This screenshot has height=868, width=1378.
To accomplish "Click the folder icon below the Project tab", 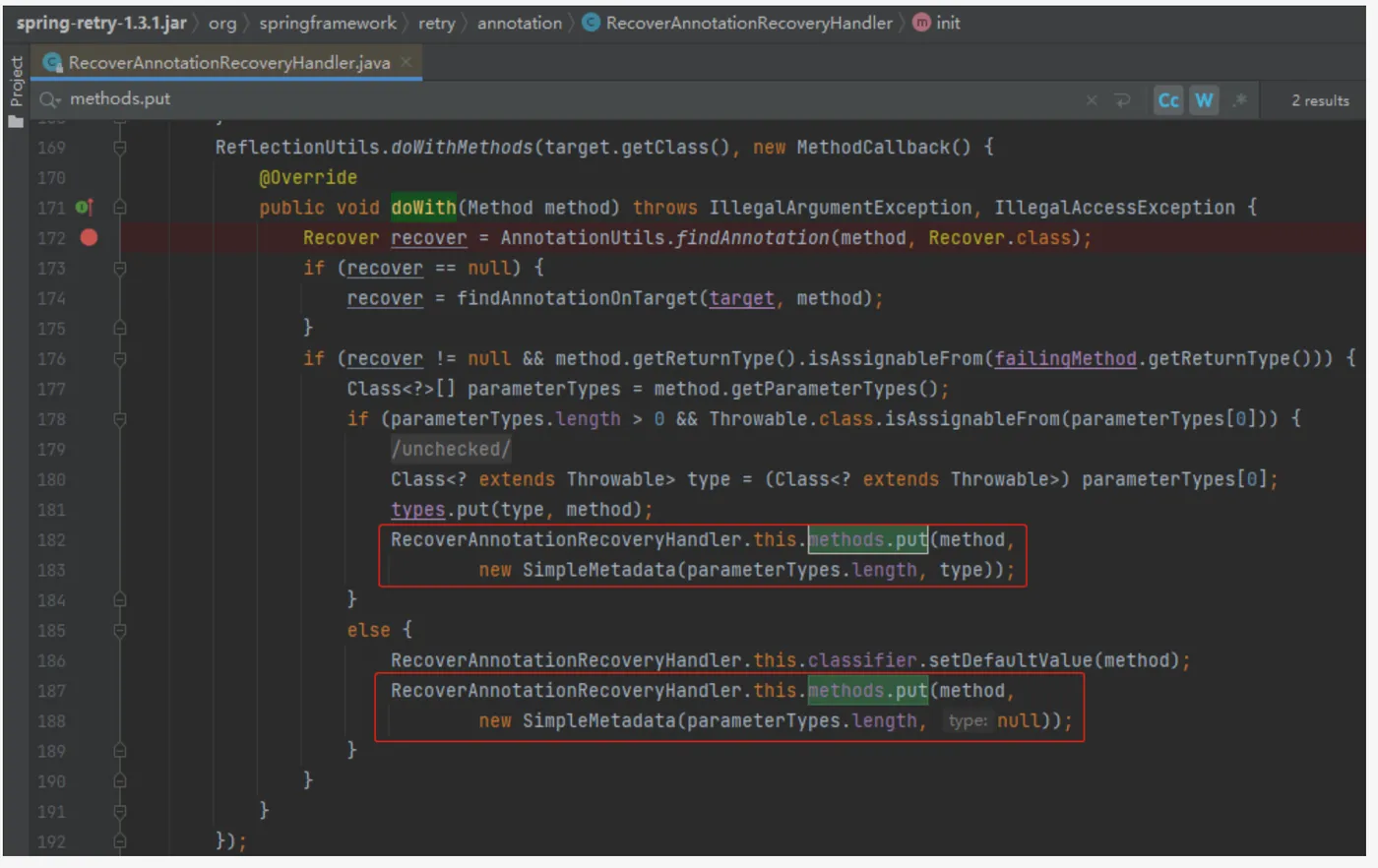I will tap(16, 122).
